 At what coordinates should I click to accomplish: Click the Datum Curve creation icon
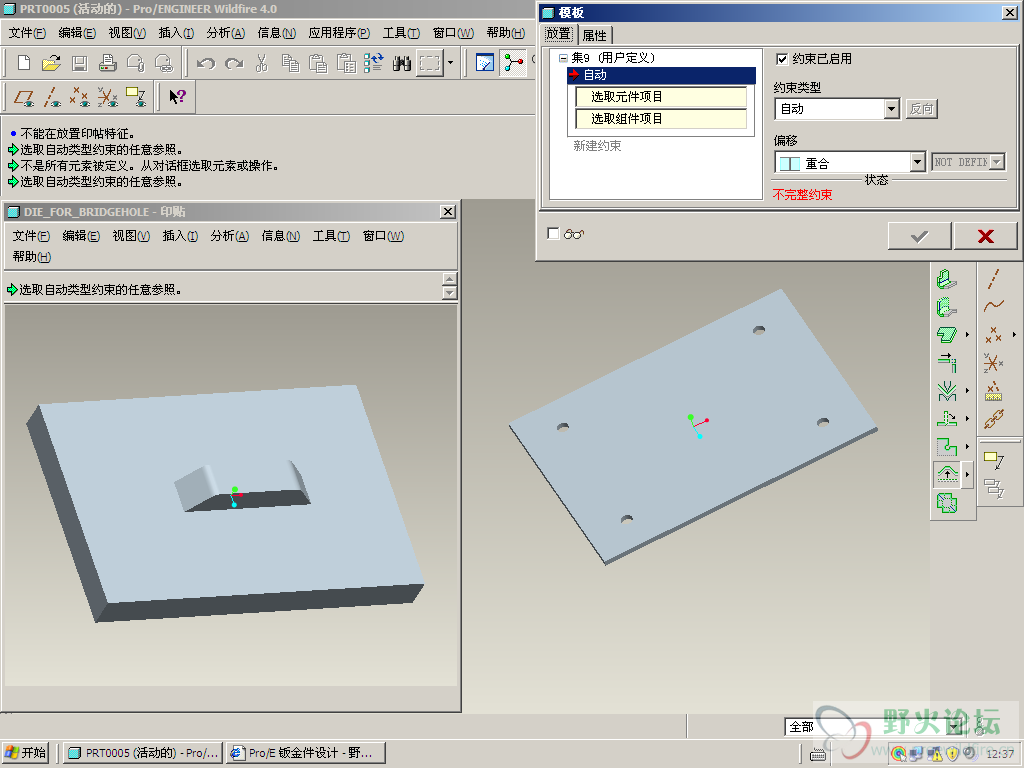pos(993,306)
